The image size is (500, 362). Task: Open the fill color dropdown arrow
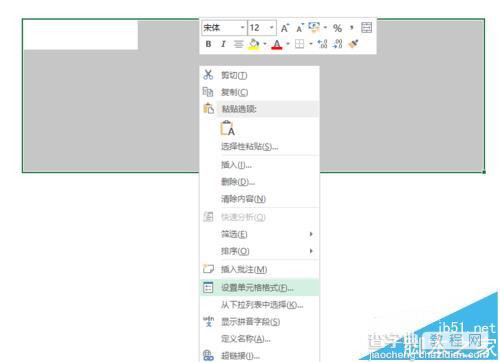pos(265,44)
